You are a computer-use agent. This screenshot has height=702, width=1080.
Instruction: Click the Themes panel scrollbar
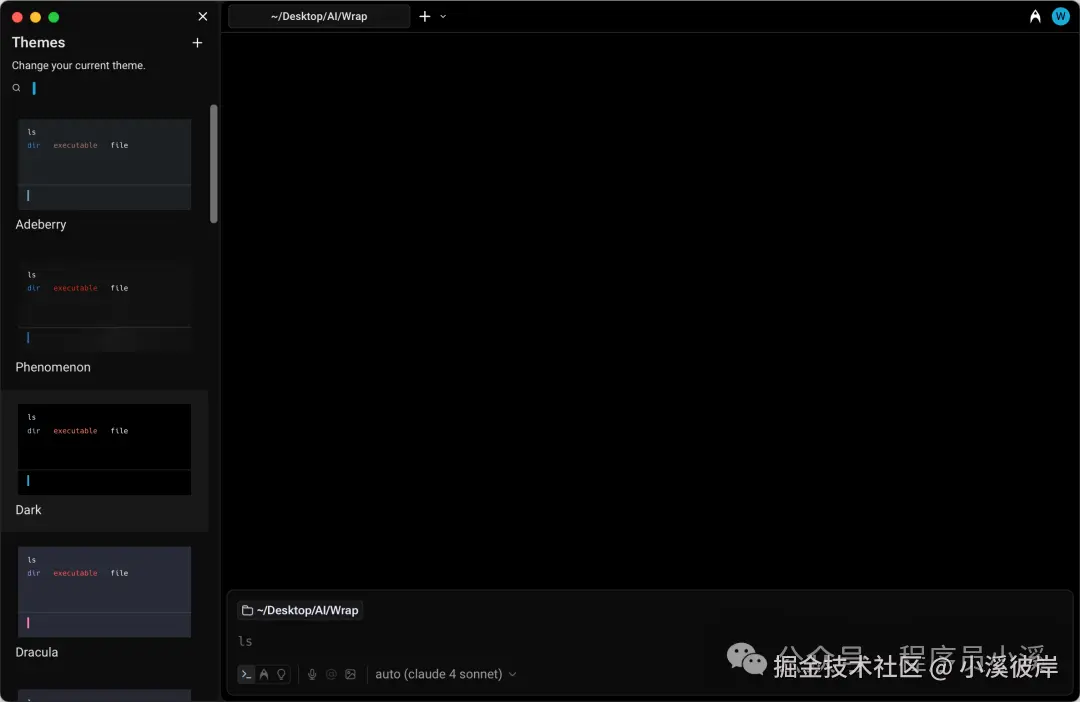(214, 164)
